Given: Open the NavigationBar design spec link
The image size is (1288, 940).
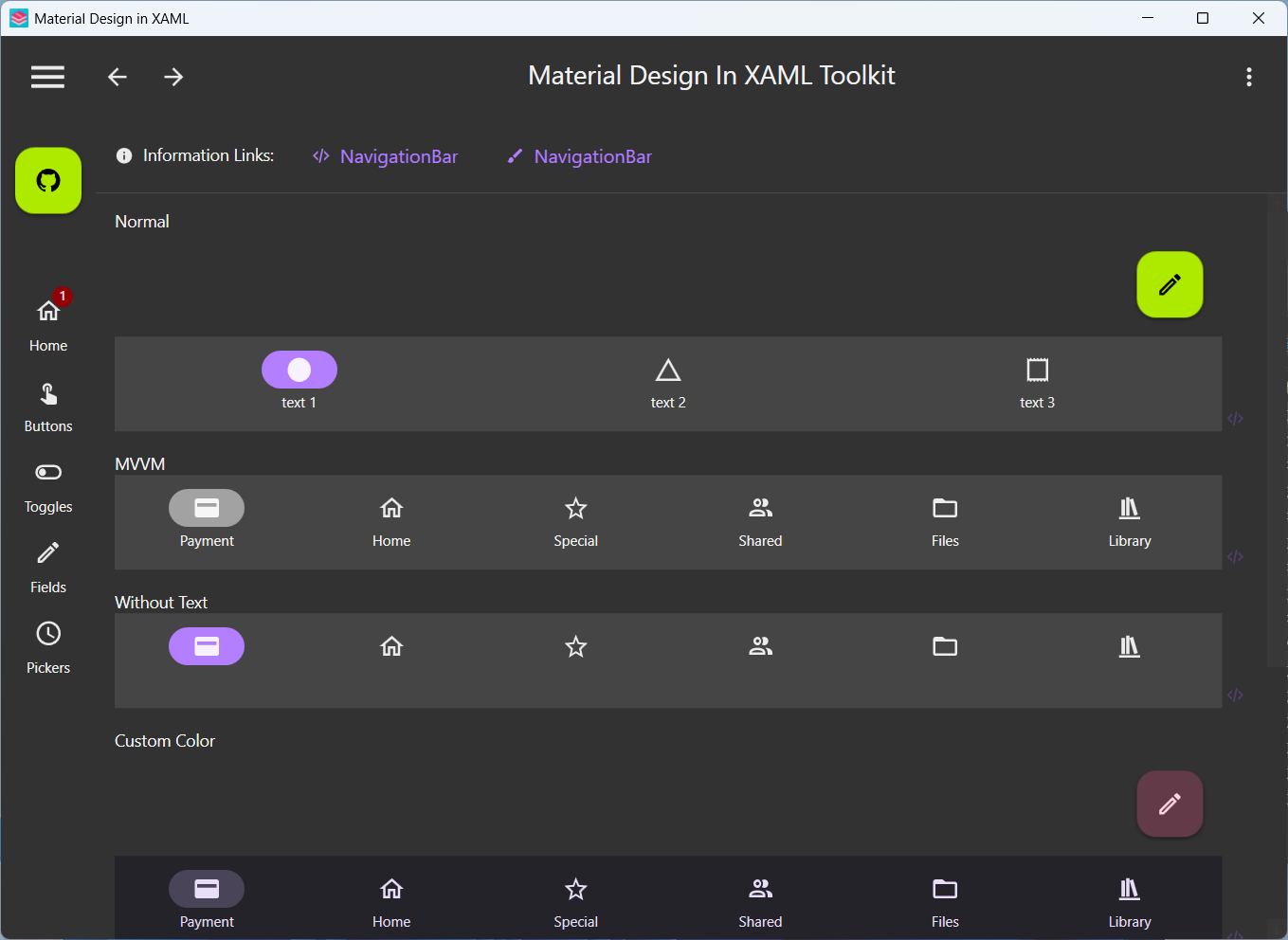Looking at the screenshot, I should (579, 156).
